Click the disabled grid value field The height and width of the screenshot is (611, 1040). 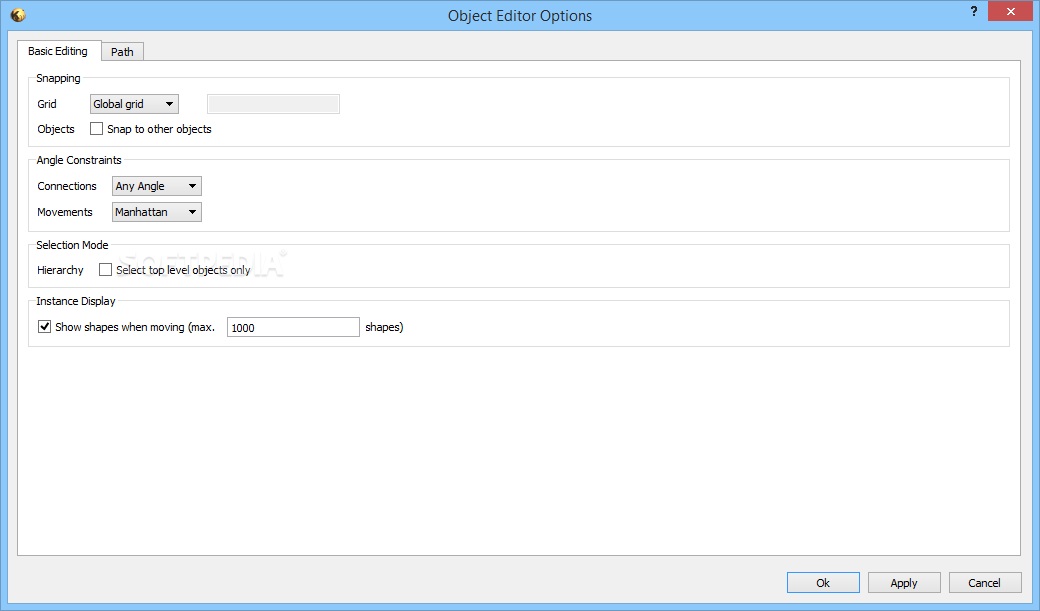pos(273,103)
